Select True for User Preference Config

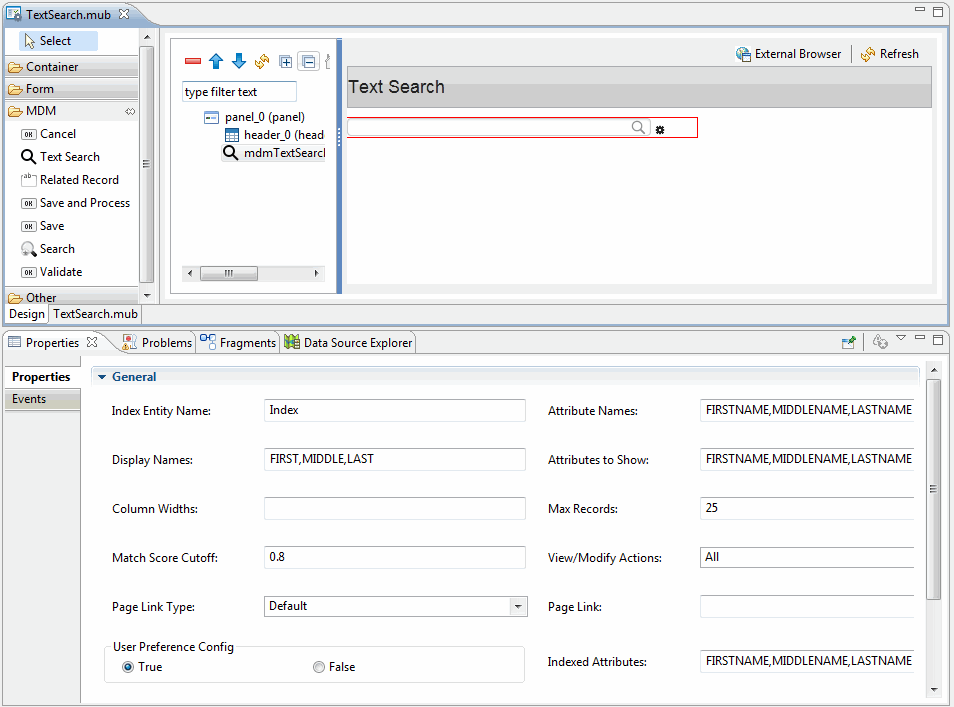(x=128, y=667)
